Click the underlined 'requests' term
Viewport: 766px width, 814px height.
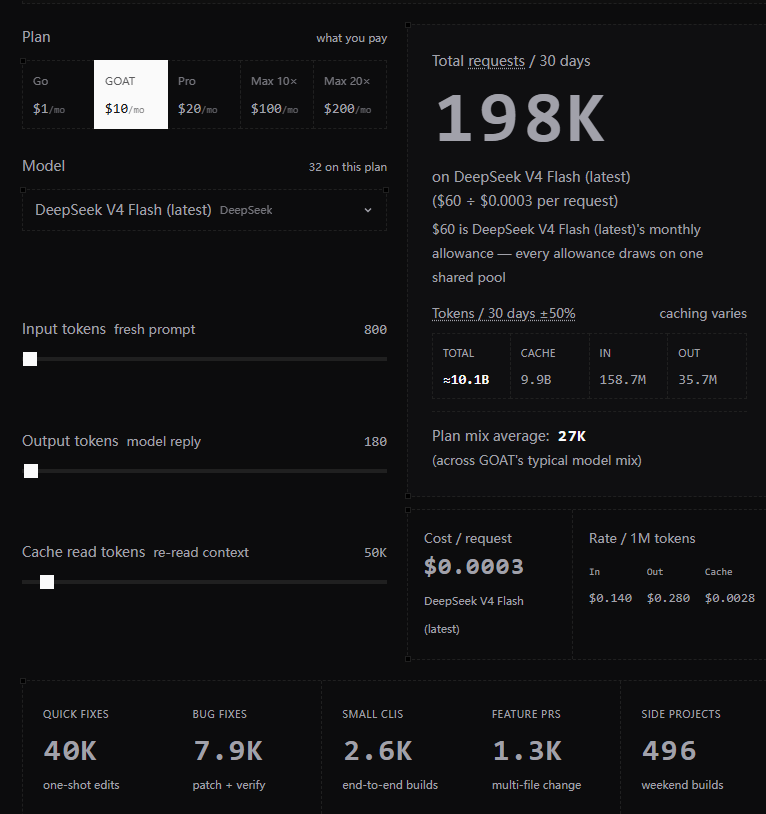click(x=496, y=61)
